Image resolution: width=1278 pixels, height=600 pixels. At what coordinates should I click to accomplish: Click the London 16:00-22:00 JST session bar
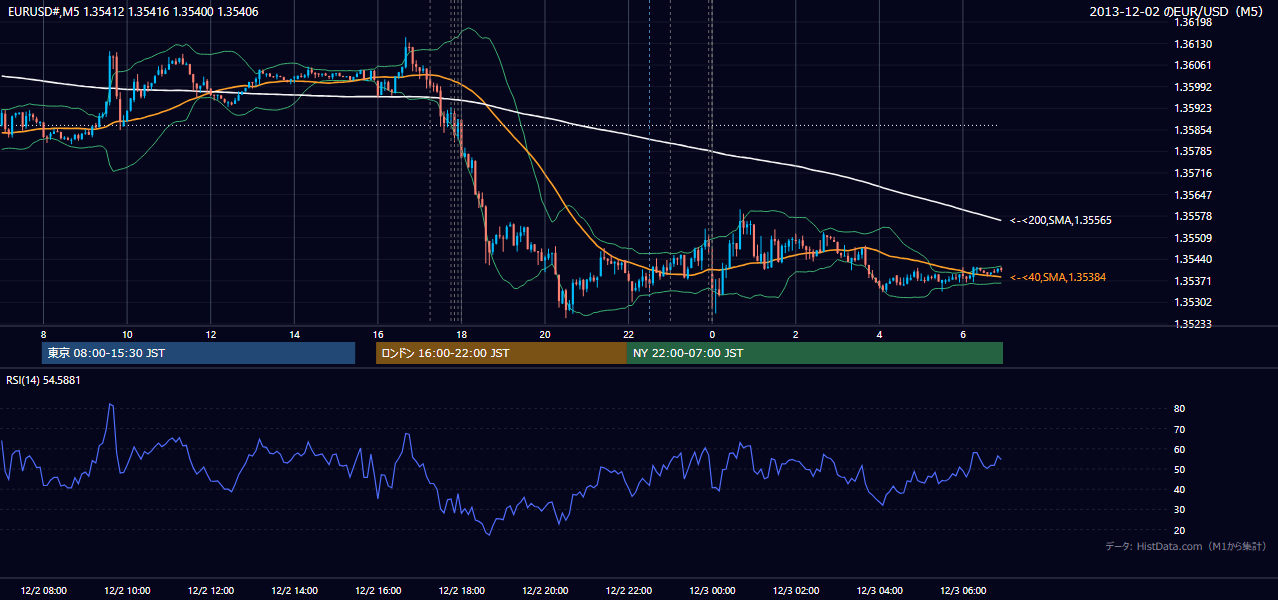[x=501, y=353]
